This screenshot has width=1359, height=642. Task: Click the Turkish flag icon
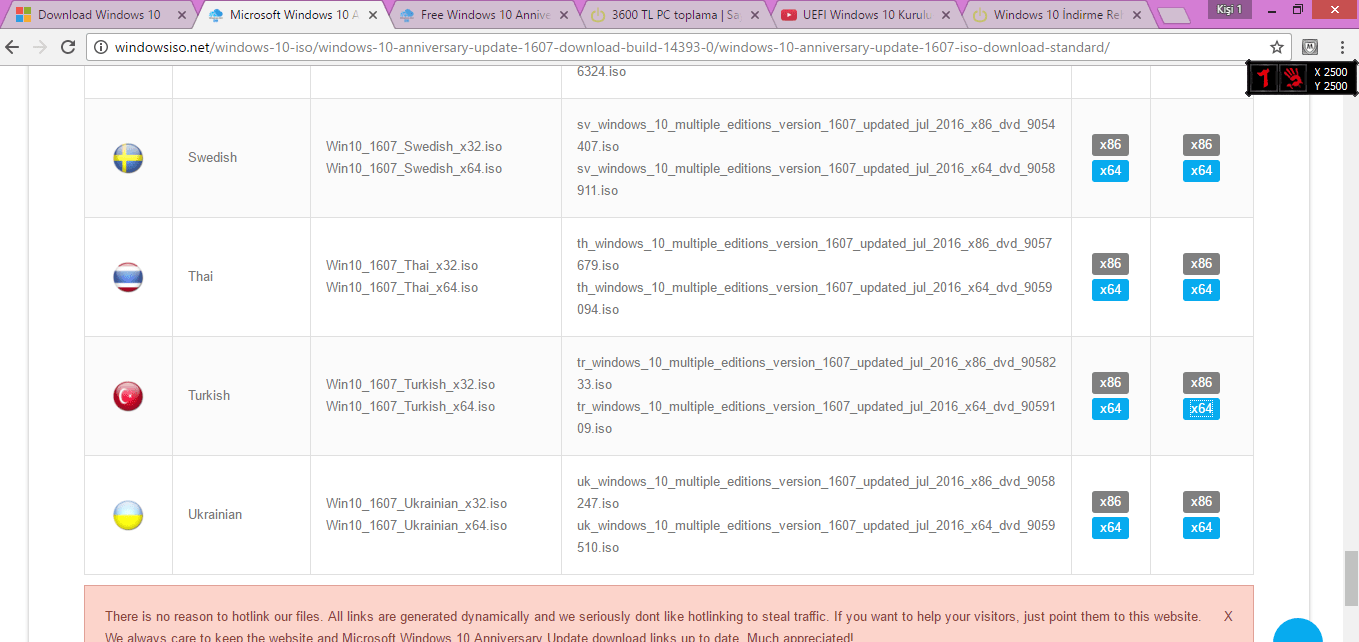[x=128, y=396]
